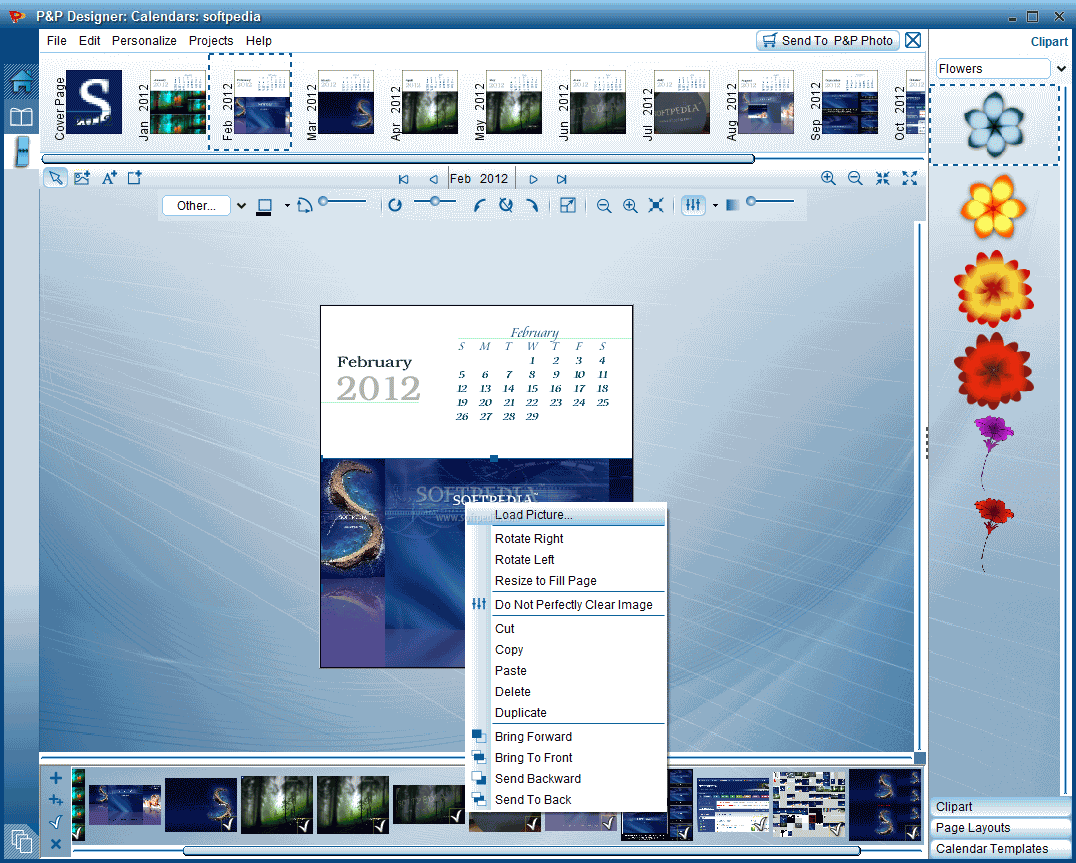Zoom out of page view
The width and height of the screenshot is (1076, 863).
[x=855, y=178]
